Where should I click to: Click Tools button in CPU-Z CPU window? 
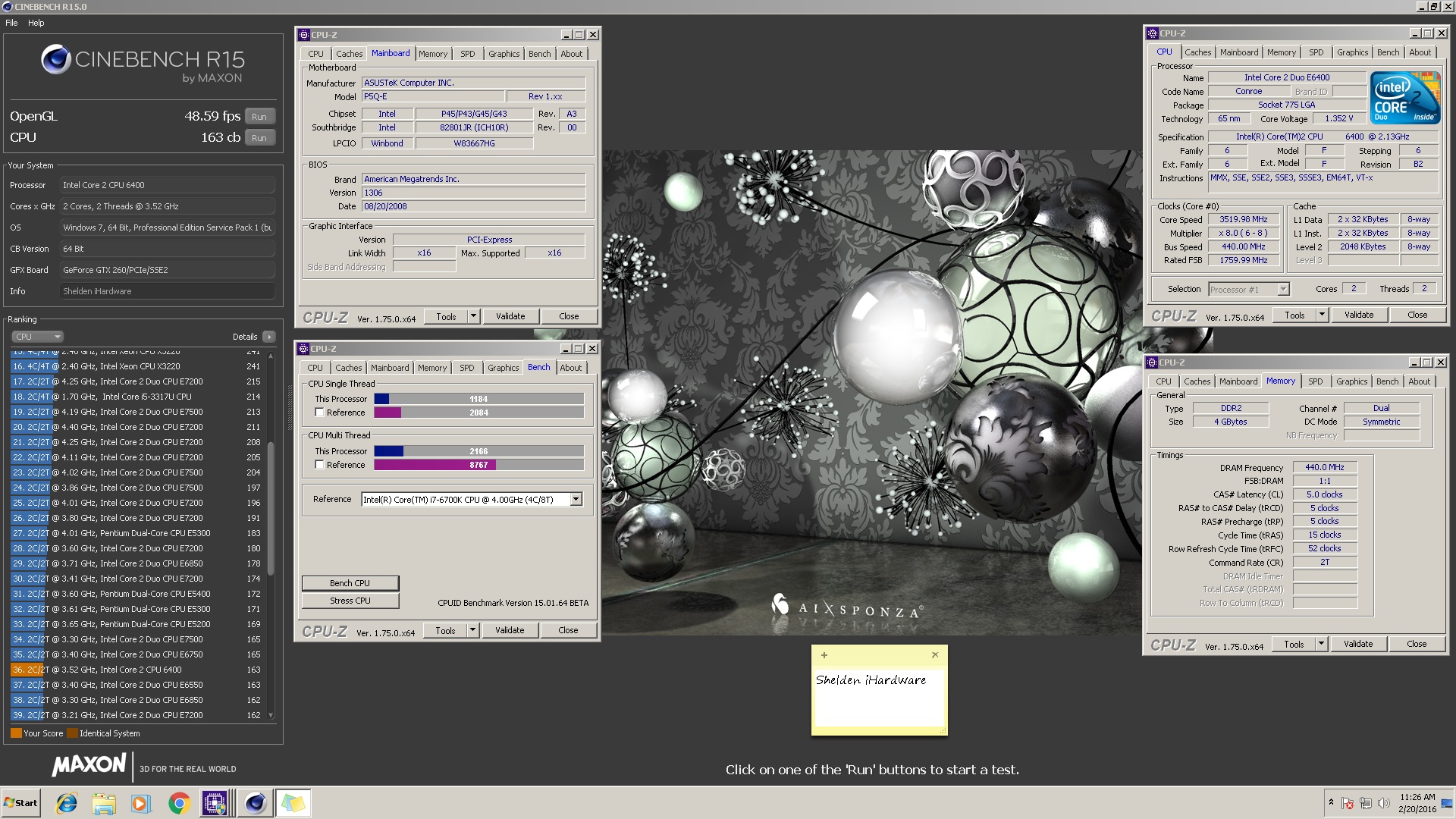click(1294, 315)
